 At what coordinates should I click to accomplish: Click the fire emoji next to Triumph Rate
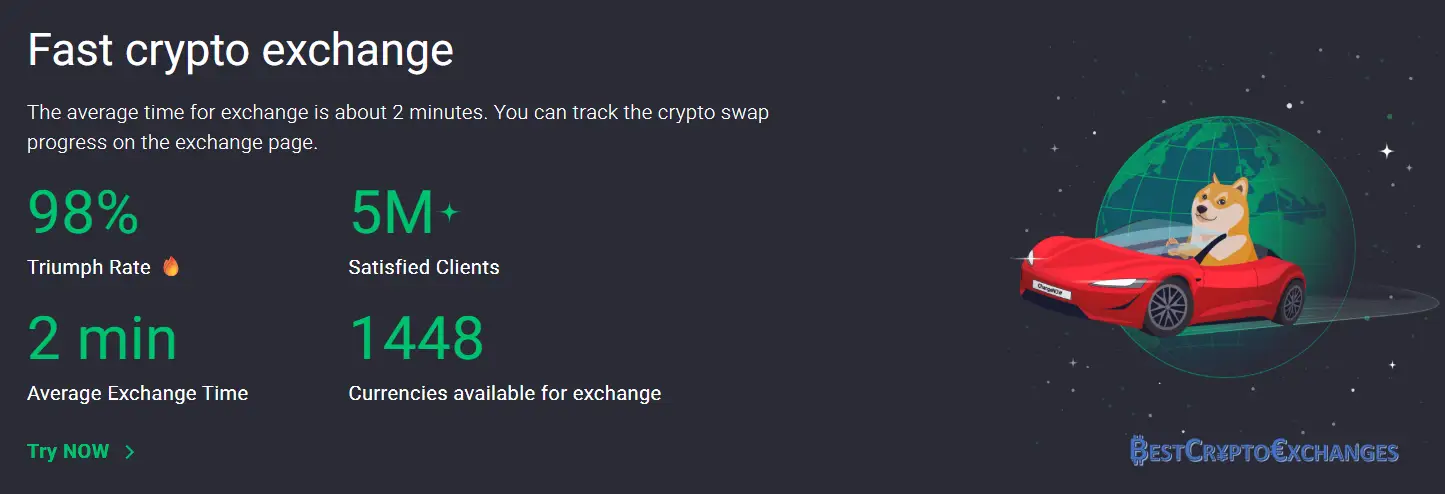[171, 267]
